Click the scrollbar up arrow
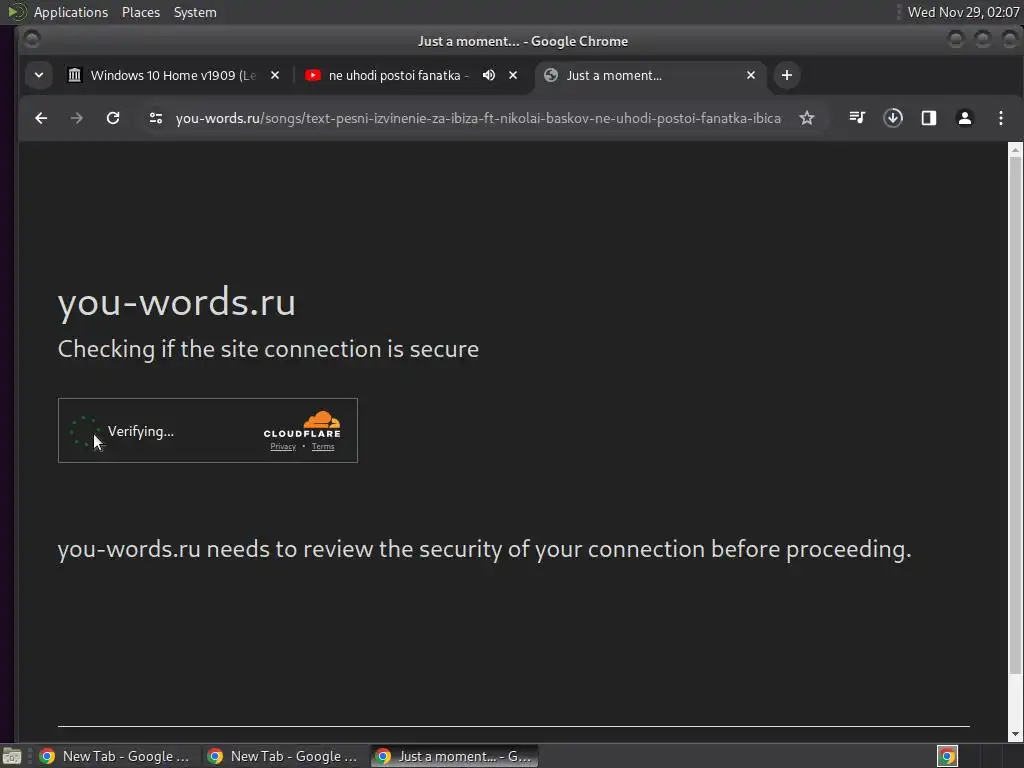This screenshot has height=768, width=1024. (x=1015, y=150)
